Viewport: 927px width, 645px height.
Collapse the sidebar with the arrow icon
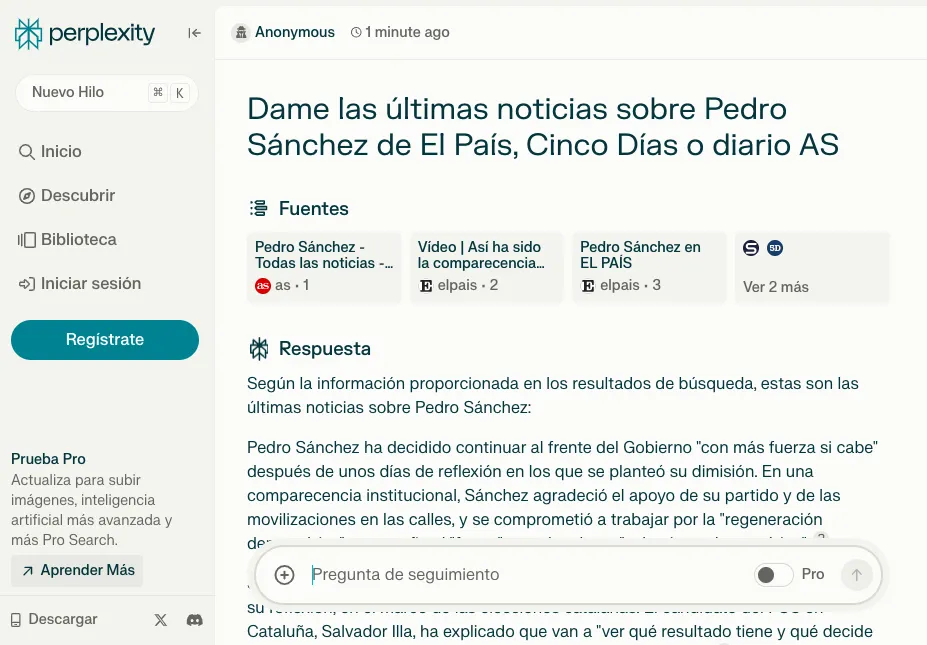195,33
